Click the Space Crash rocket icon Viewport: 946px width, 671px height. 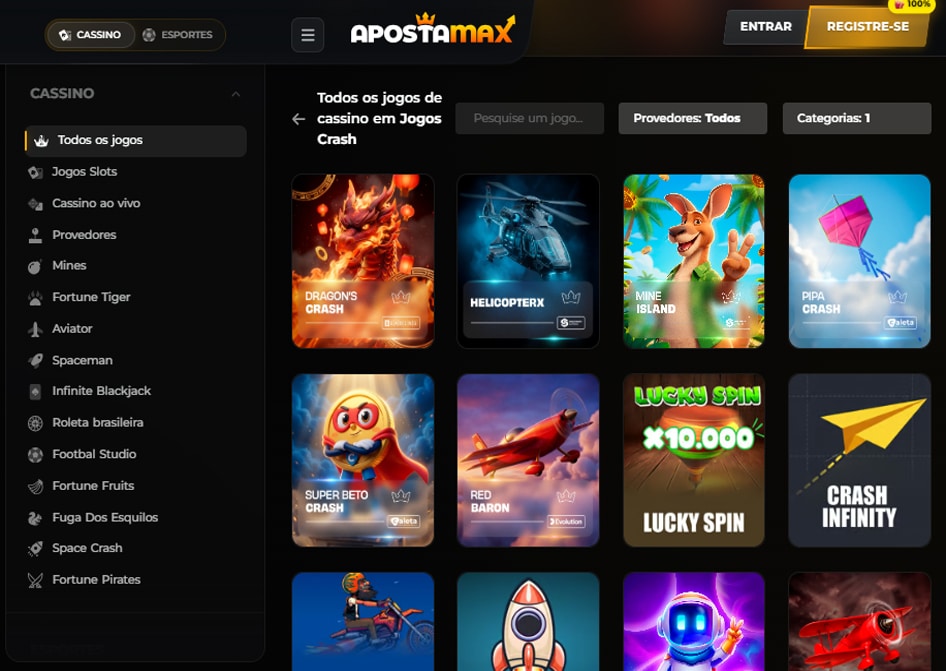(x=36, y=549)
